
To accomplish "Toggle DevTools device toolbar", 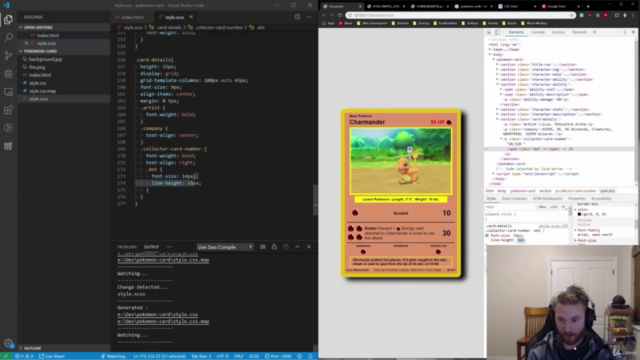I will point(497,32).
